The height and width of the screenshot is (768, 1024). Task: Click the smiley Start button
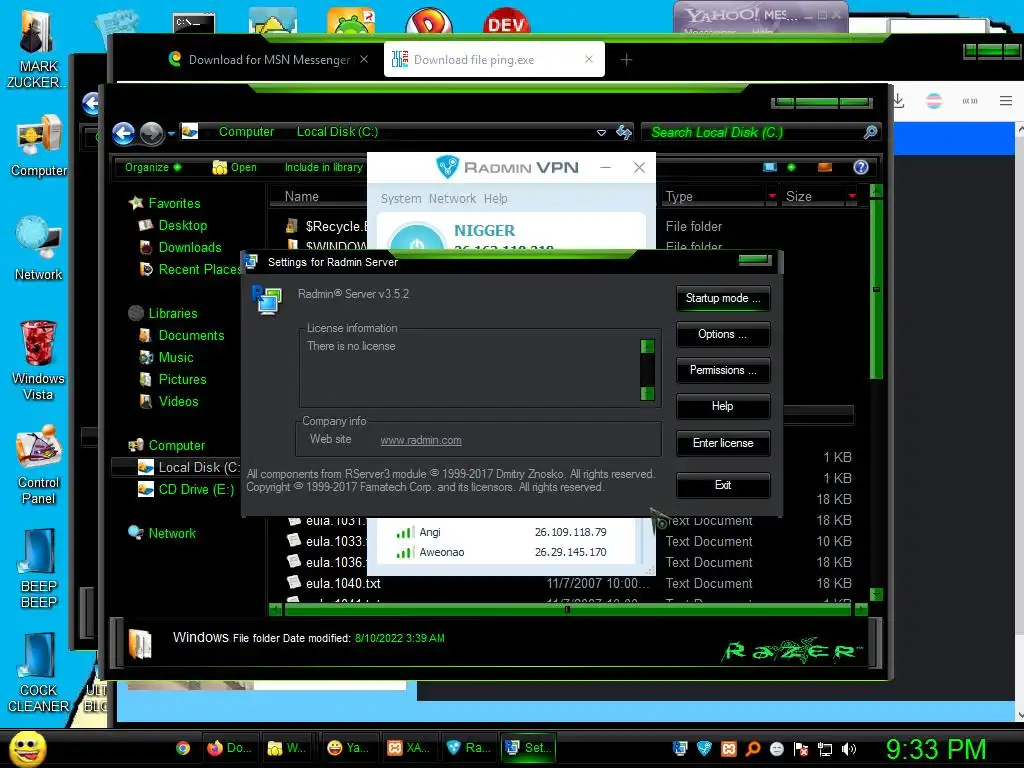pos(27,748)
